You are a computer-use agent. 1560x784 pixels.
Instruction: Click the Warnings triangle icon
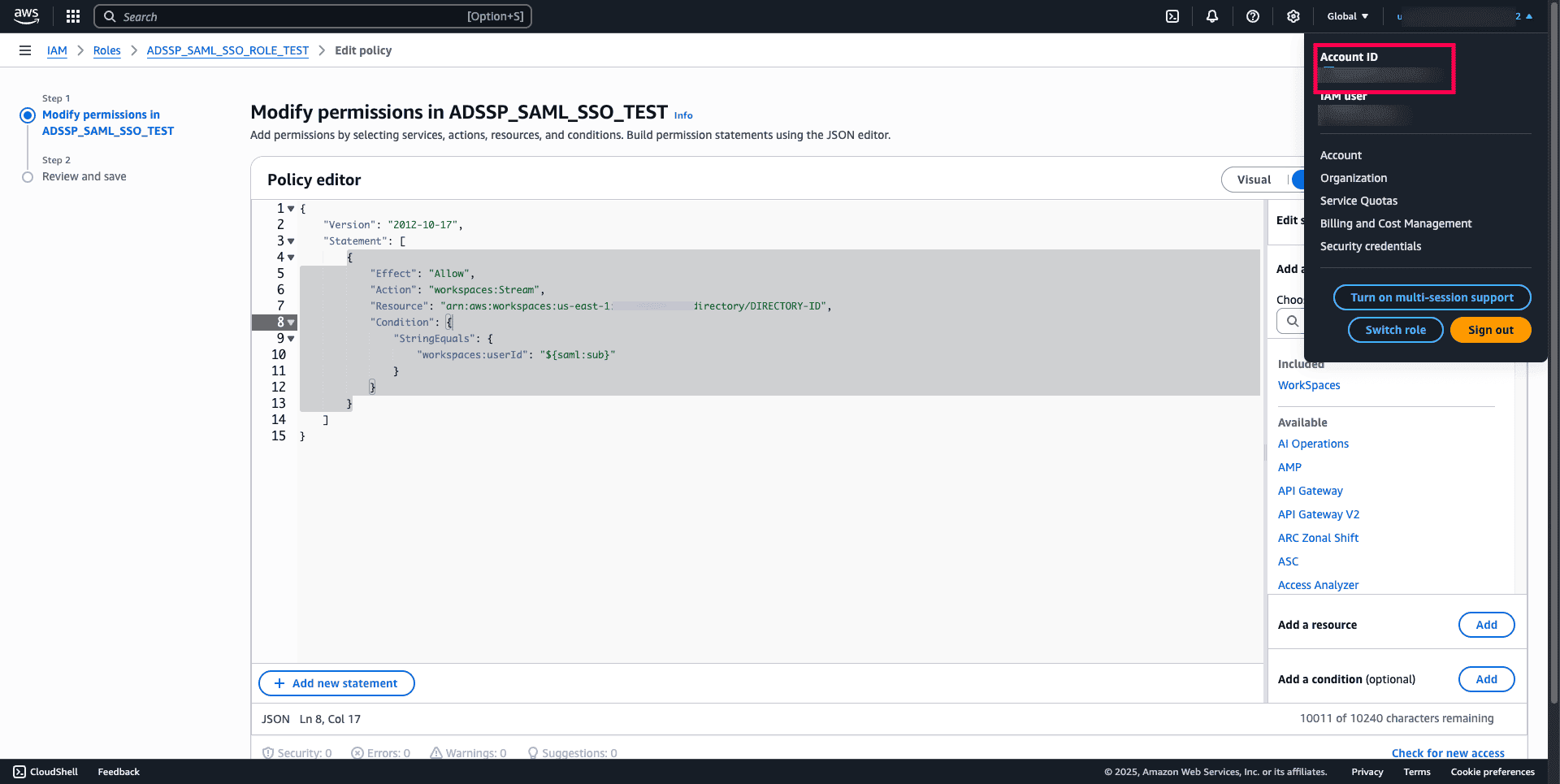pyautogui.click(x=436, y=753)
